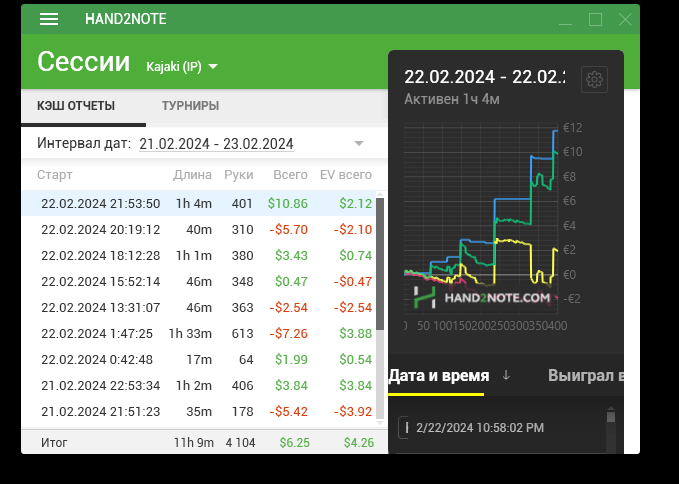Select session 22.02.2024 13:31:07
This screenshot has height=484, width=679.
(198, 307)
